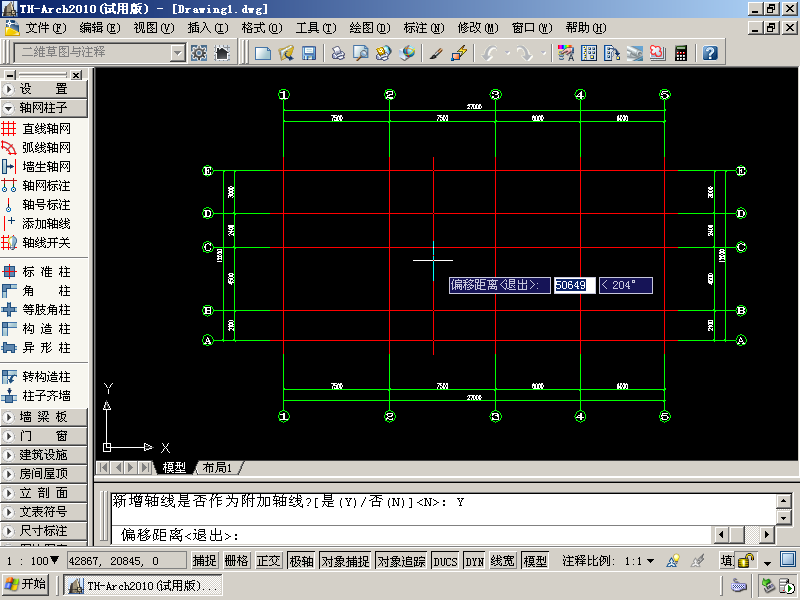
Task: Toggle DUCS in status bar
Action: [x=445, y=561]
